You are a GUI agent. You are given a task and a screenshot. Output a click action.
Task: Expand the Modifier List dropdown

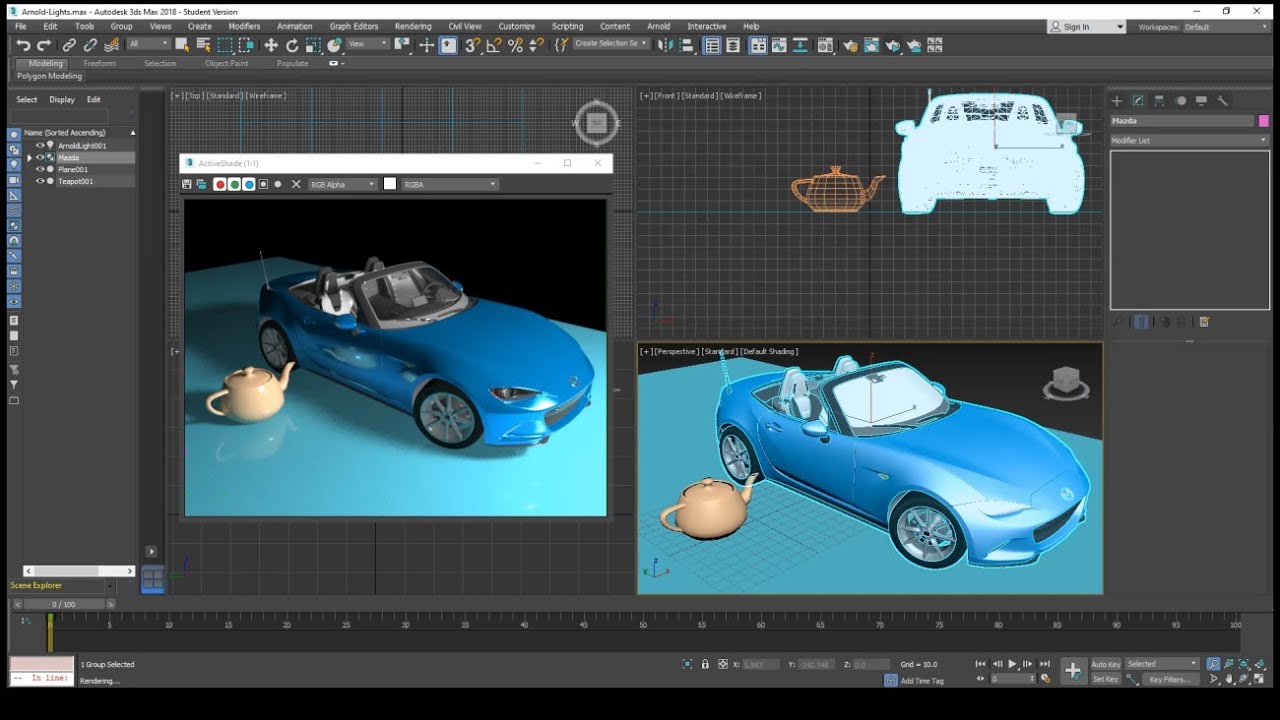[1189, 141]
